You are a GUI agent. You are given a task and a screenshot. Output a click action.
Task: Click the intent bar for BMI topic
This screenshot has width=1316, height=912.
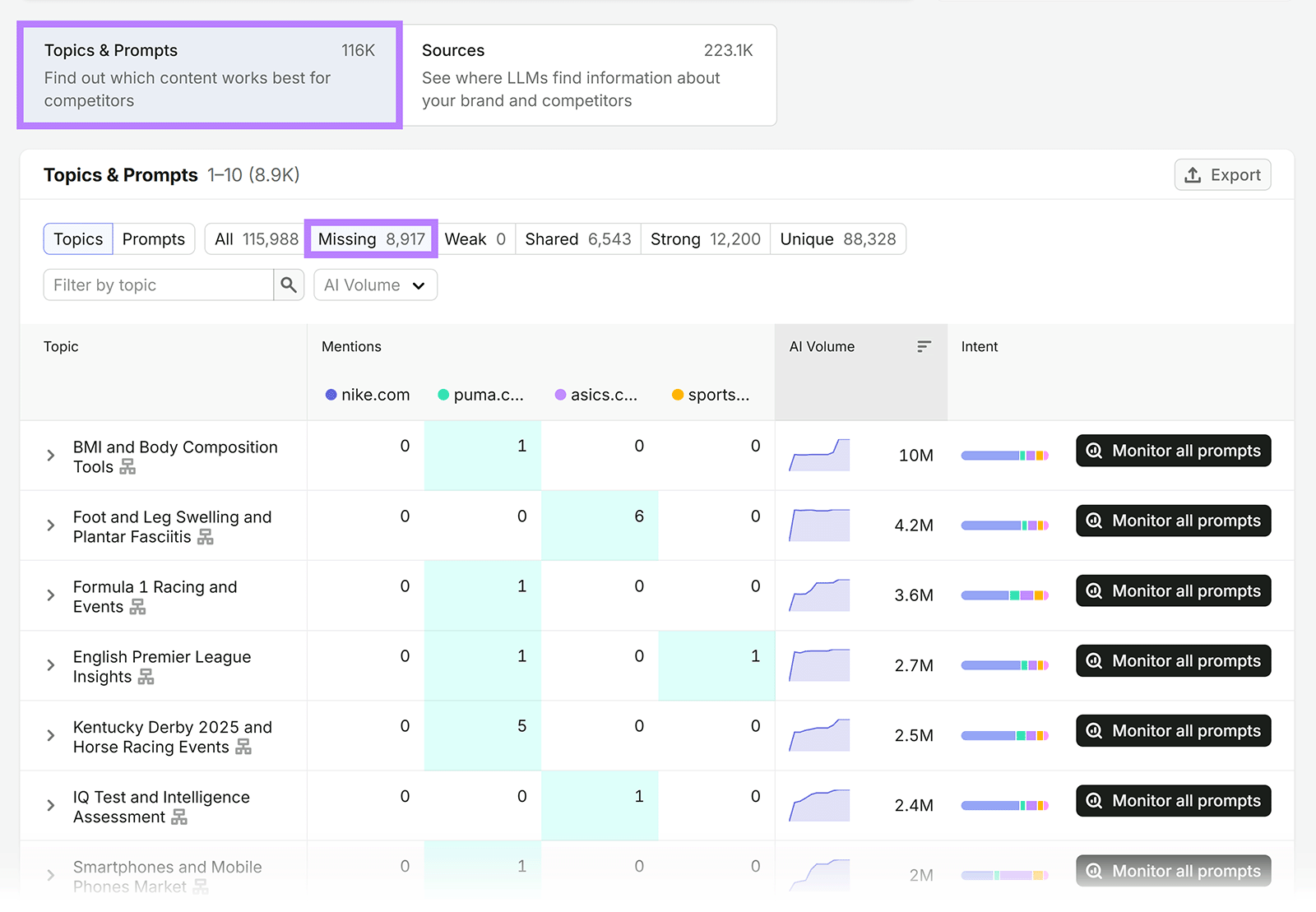coord(1005,456)
